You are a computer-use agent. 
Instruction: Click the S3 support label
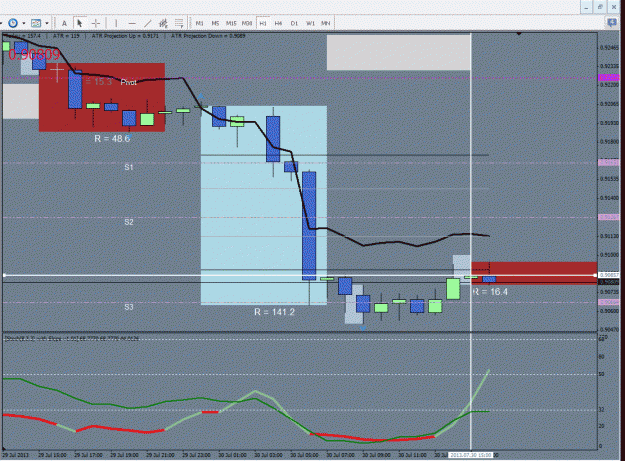click(x=128, y=307)
